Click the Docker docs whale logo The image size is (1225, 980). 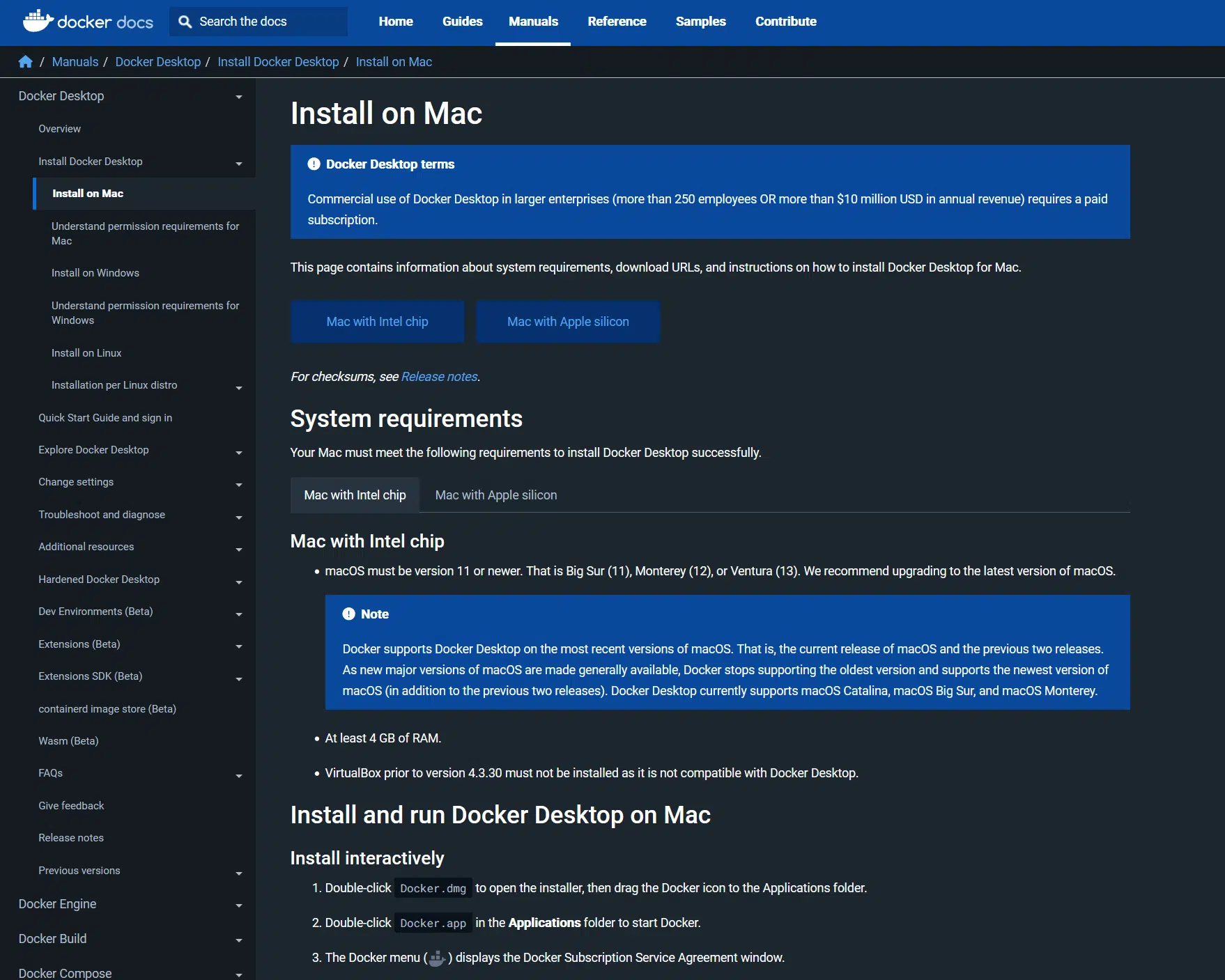tap(38, 21)
